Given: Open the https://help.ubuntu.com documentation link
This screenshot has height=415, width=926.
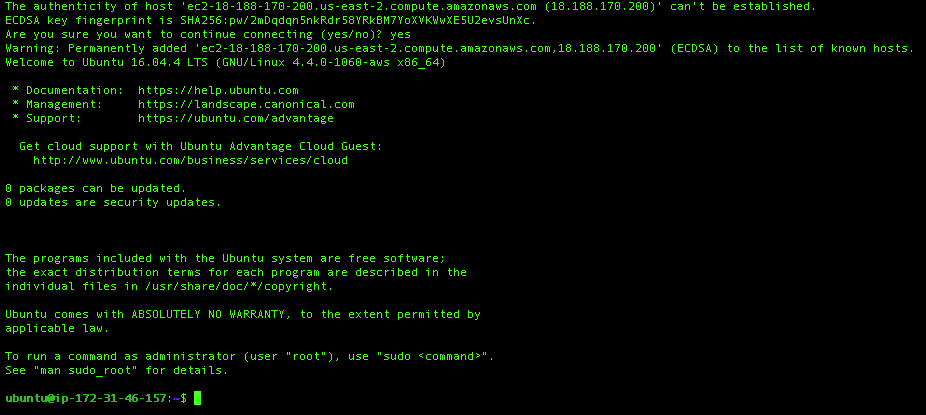Looking at the screenshot, I should tap(219, 90).
